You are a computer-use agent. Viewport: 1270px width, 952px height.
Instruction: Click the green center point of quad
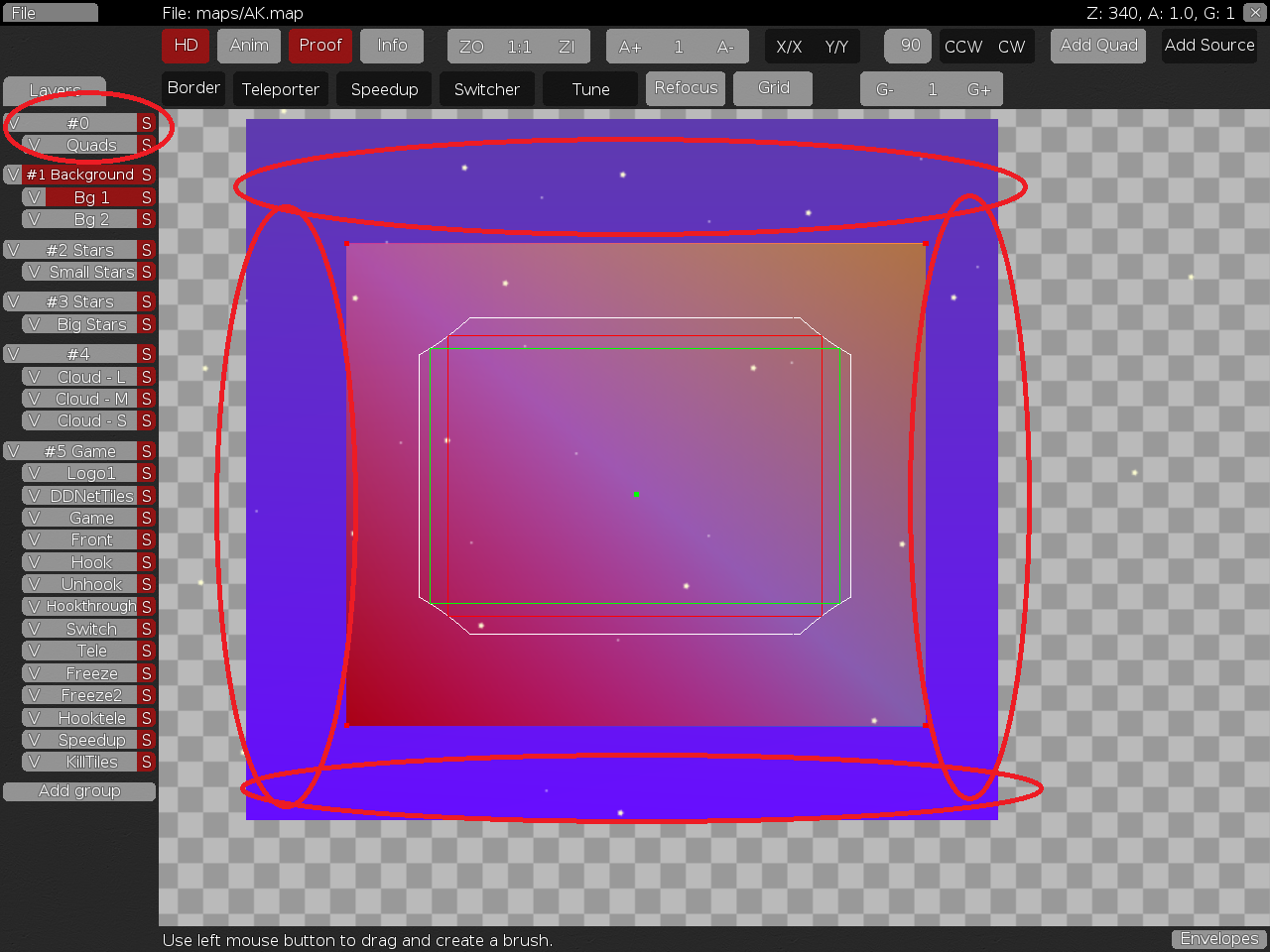click(636, 494)
